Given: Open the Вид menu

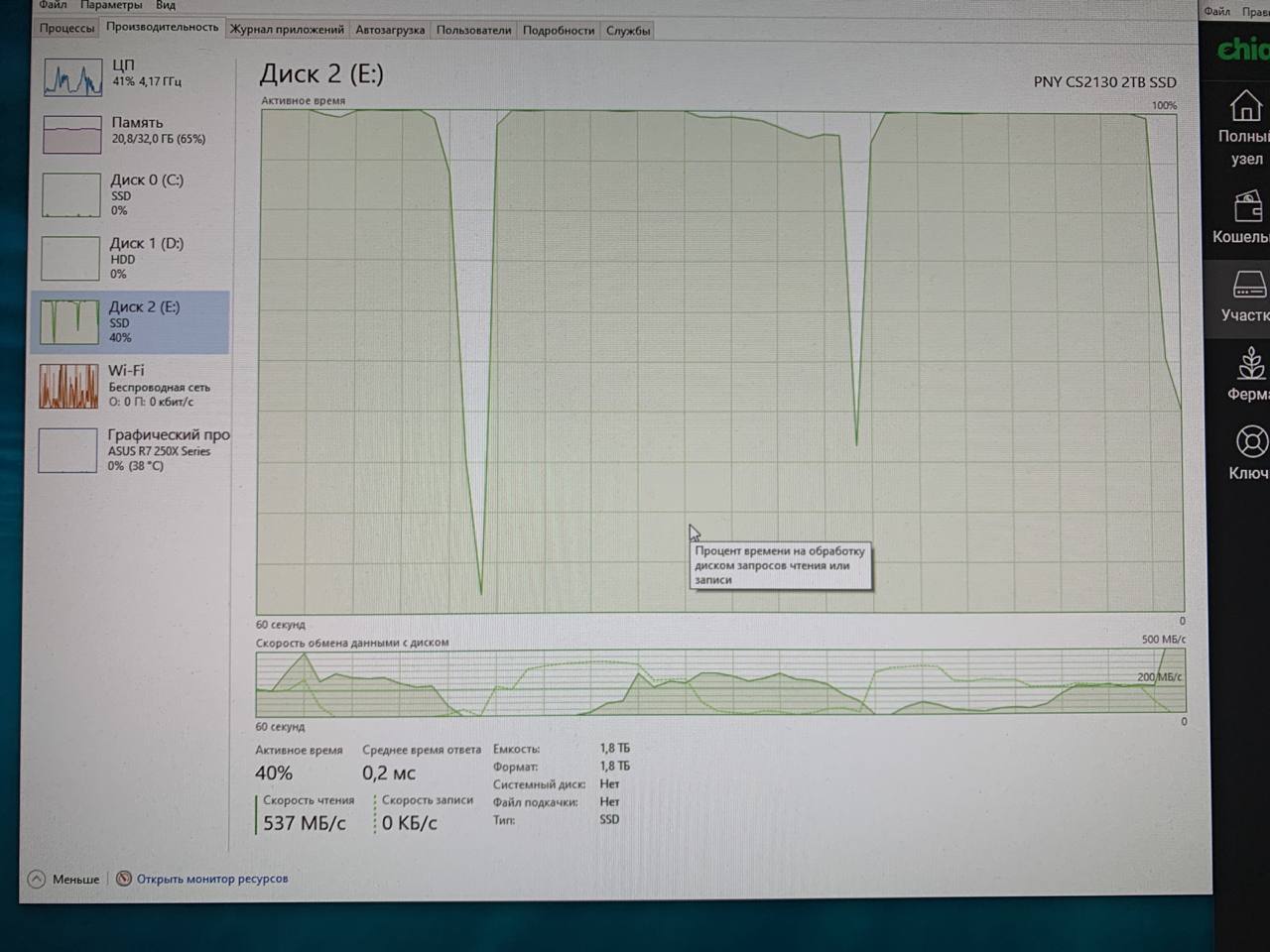Looking at the screenshot, I should pyautogui.click(x=165, y=5).
